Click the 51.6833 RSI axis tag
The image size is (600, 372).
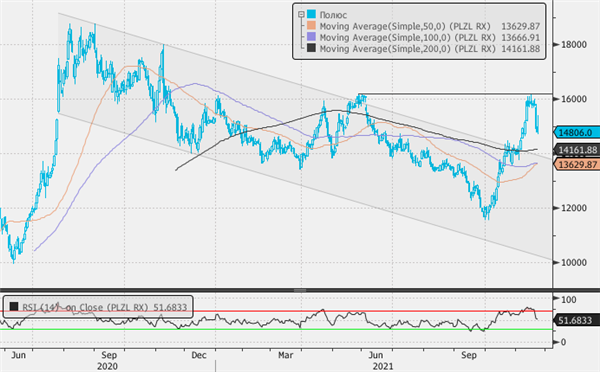click(x=577, y=320)
